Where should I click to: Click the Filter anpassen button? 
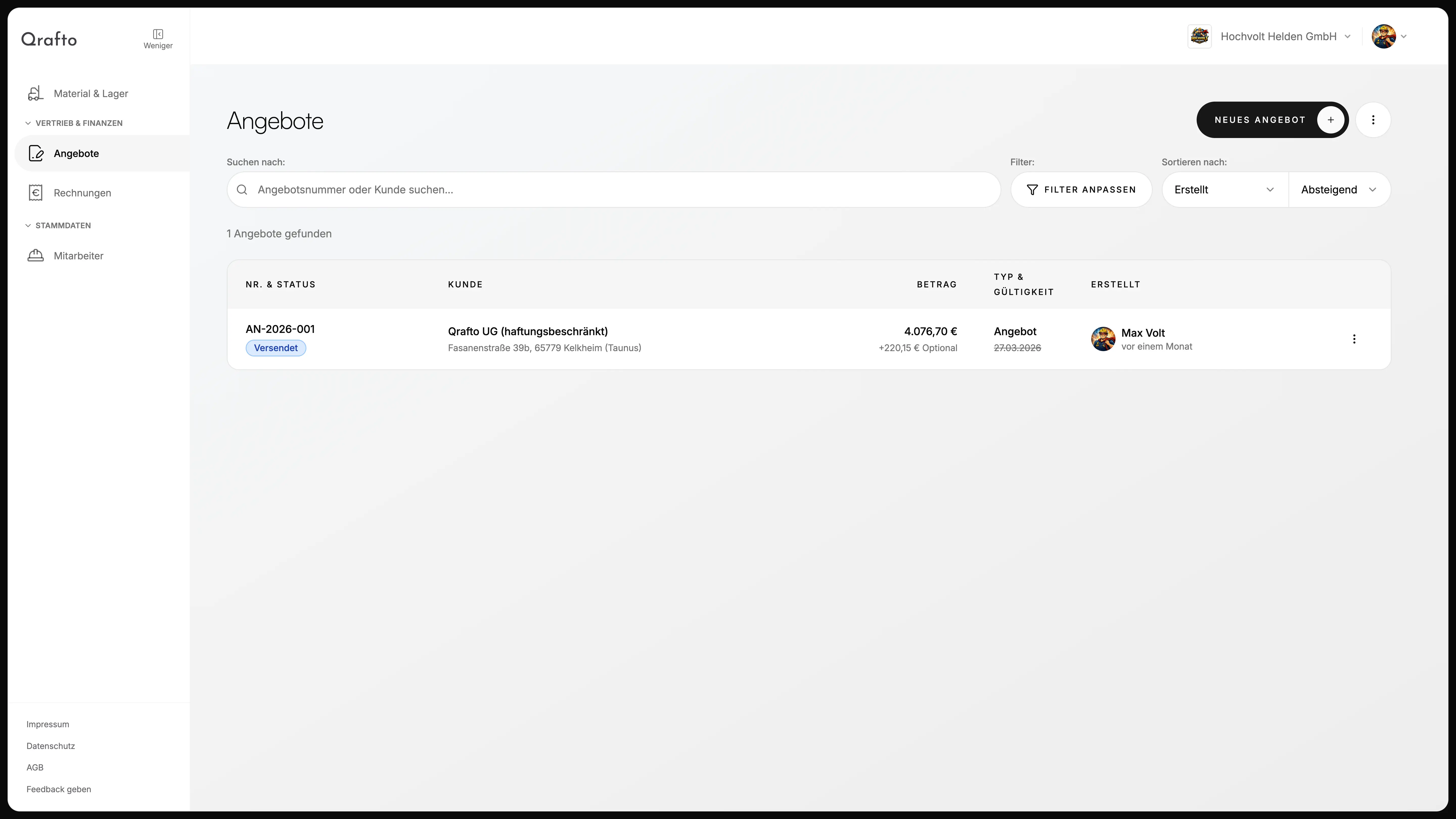1081,190
